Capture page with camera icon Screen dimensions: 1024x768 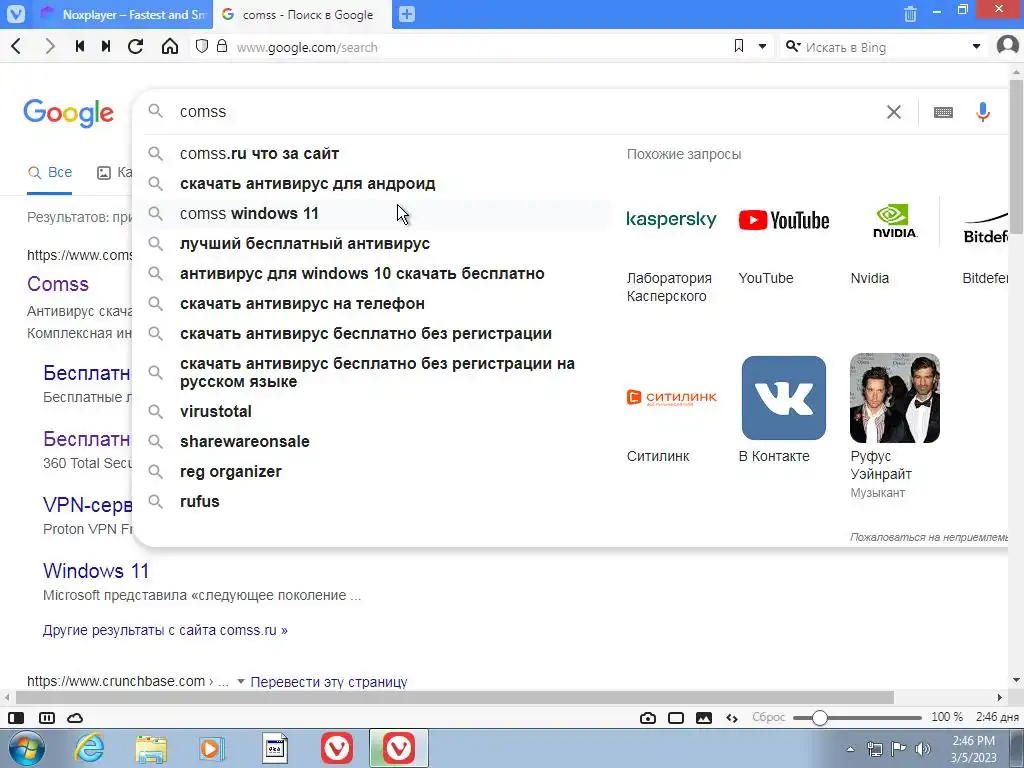pos(648,718)
